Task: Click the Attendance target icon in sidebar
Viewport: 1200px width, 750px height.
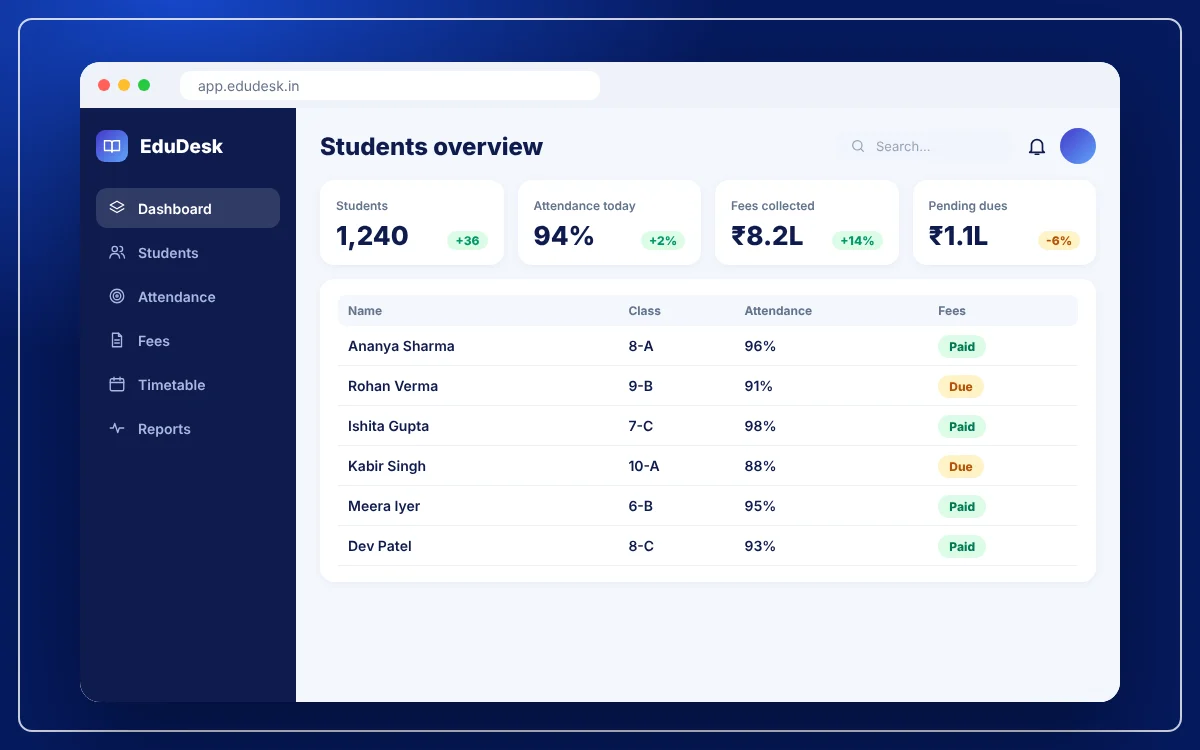Action: (x=117, y=296)
